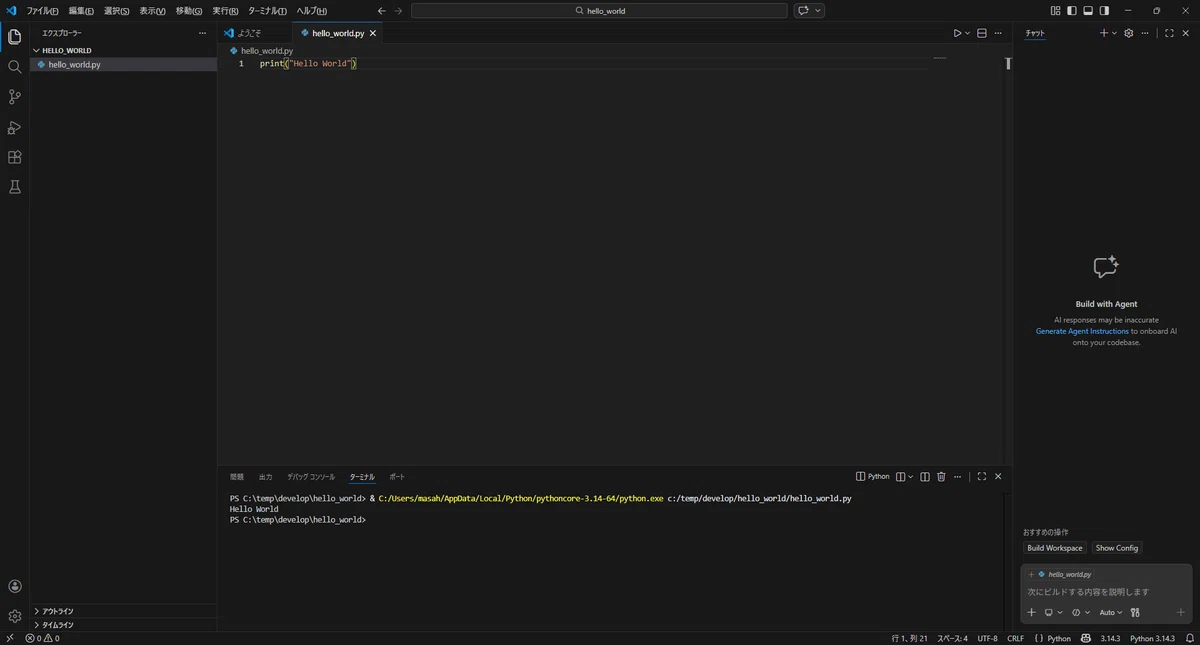1200x645 pixels.
Task: Open the Copilot title bar dropdown
Action: point(820,11)
